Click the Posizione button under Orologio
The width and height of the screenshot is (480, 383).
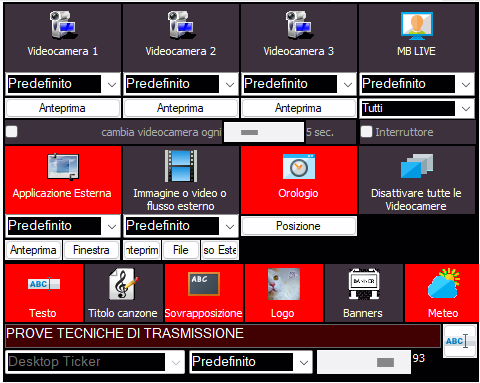299,226
